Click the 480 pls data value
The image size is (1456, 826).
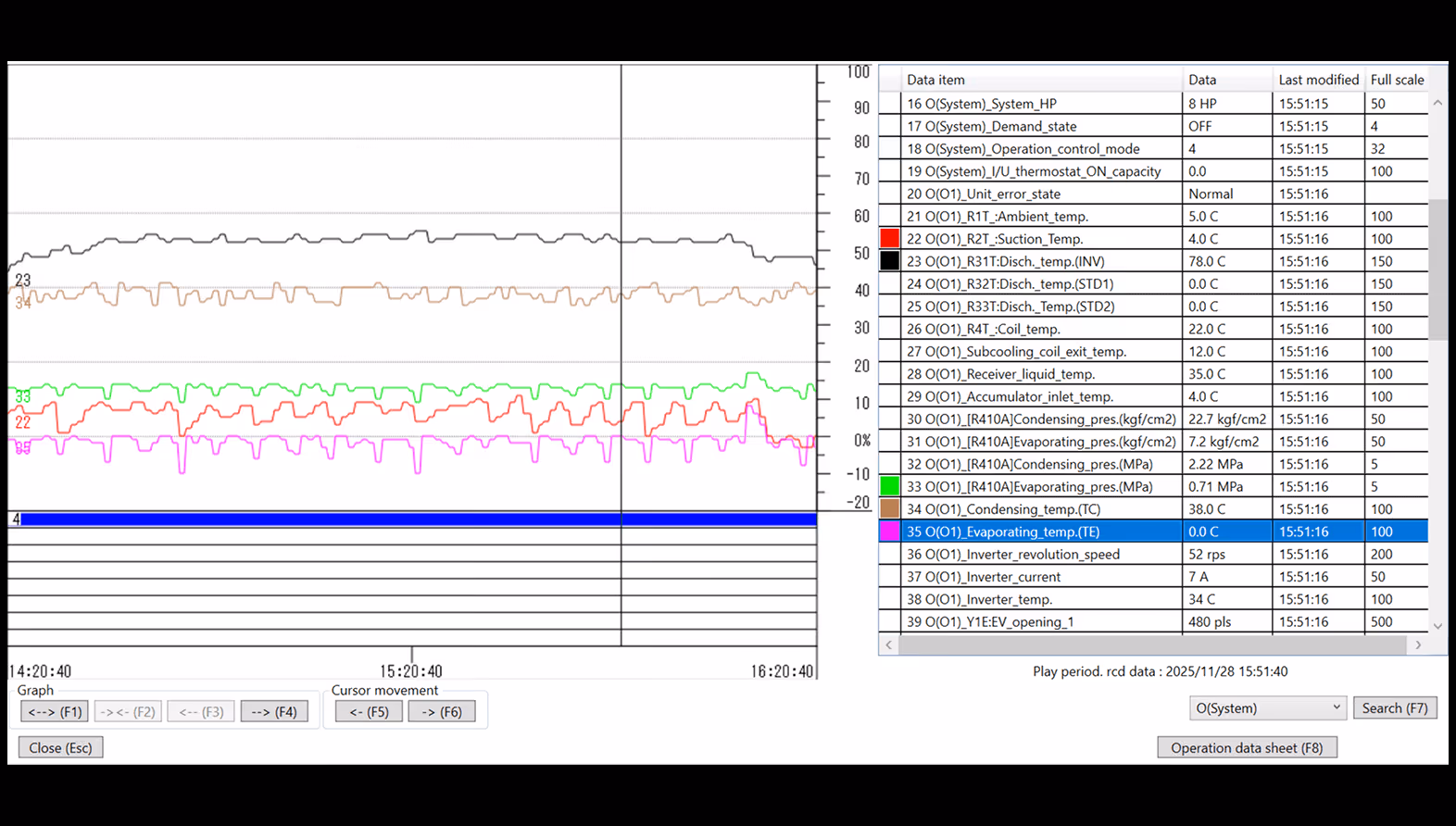click(x=1210, y=621)
